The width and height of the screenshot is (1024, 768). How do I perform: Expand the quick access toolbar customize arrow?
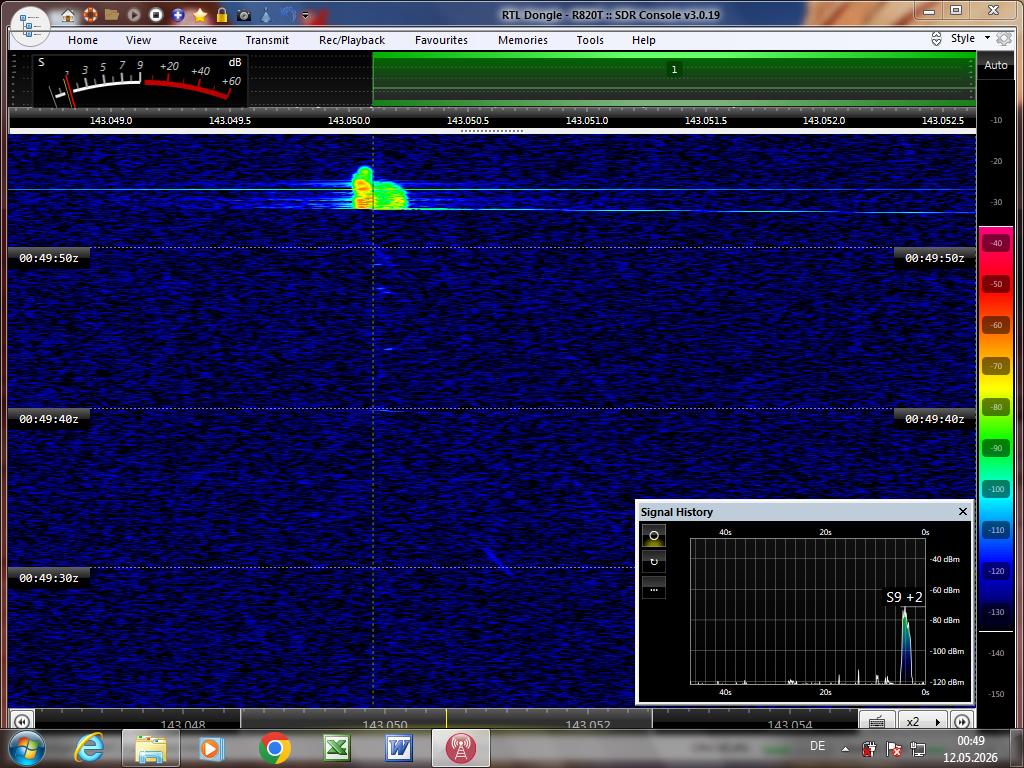(x=305, y=15)
